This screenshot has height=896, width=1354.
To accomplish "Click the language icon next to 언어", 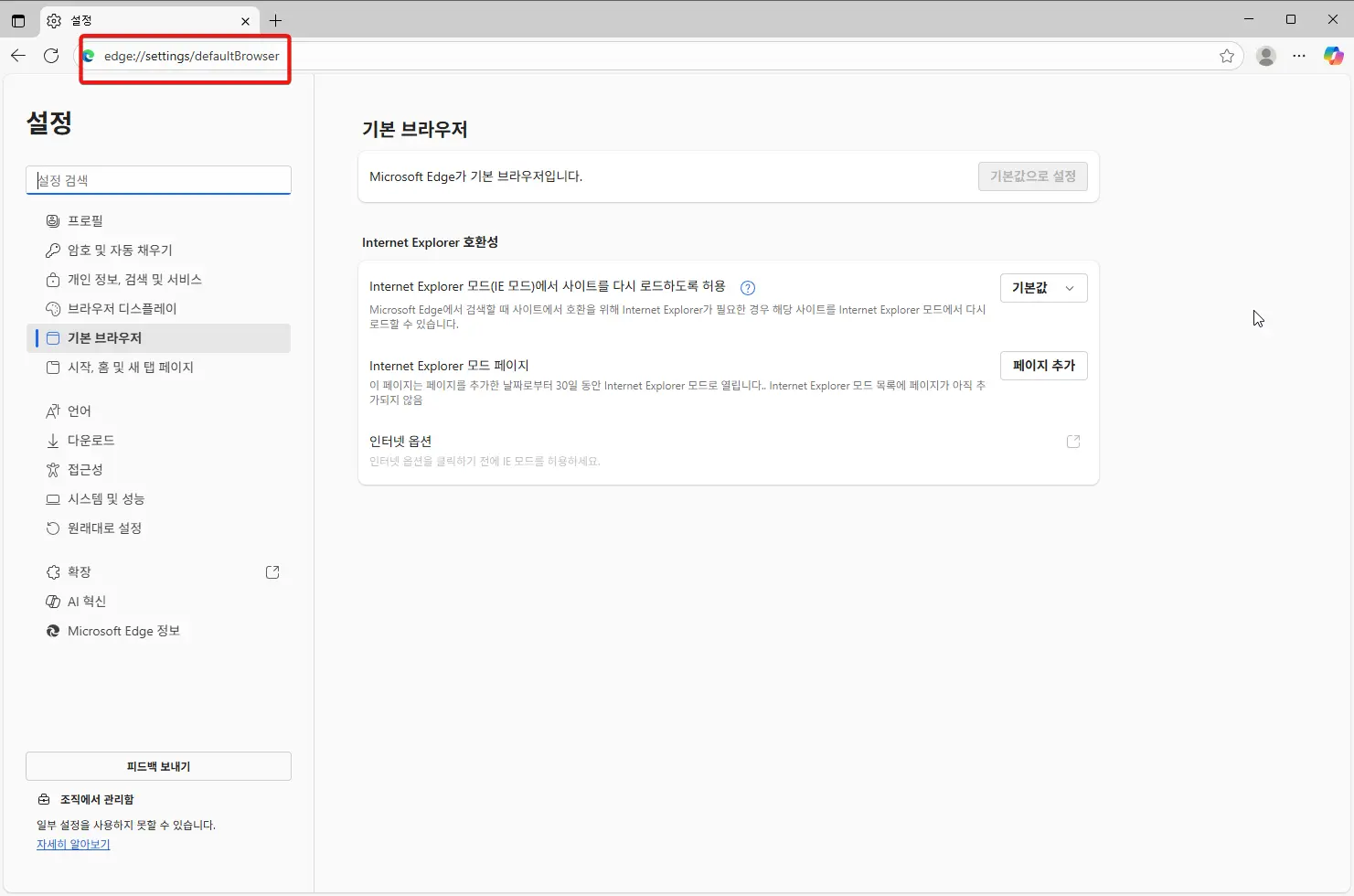I will [x=53, y=411].
